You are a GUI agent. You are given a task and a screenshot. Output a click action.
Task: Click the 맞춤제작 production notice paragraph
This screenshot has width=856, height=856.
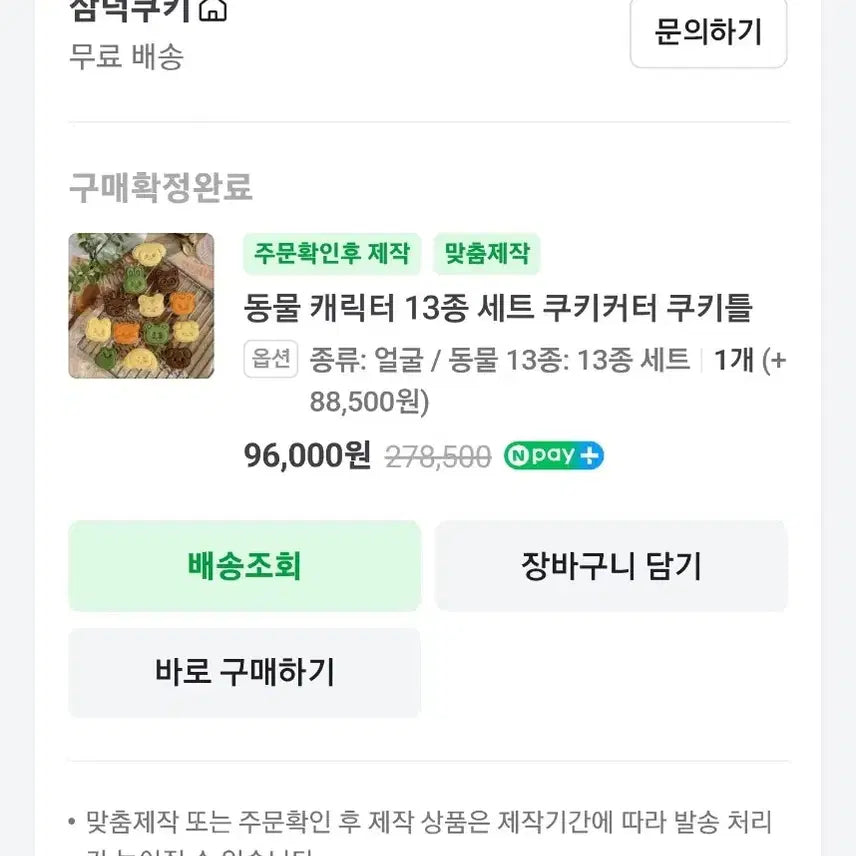coord(420,826)
